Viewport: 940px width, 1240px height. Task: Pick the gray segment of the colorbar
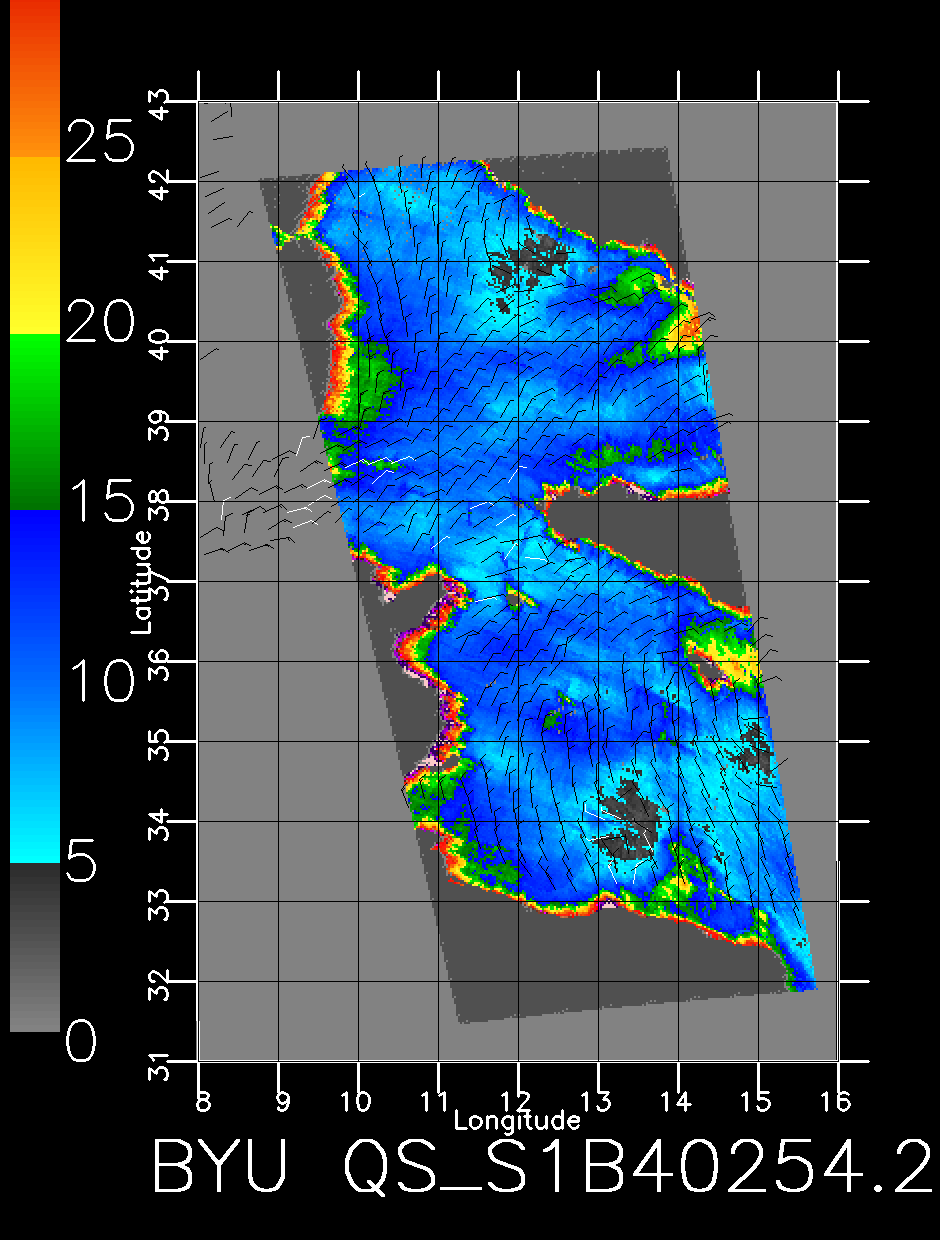[34, 947]
